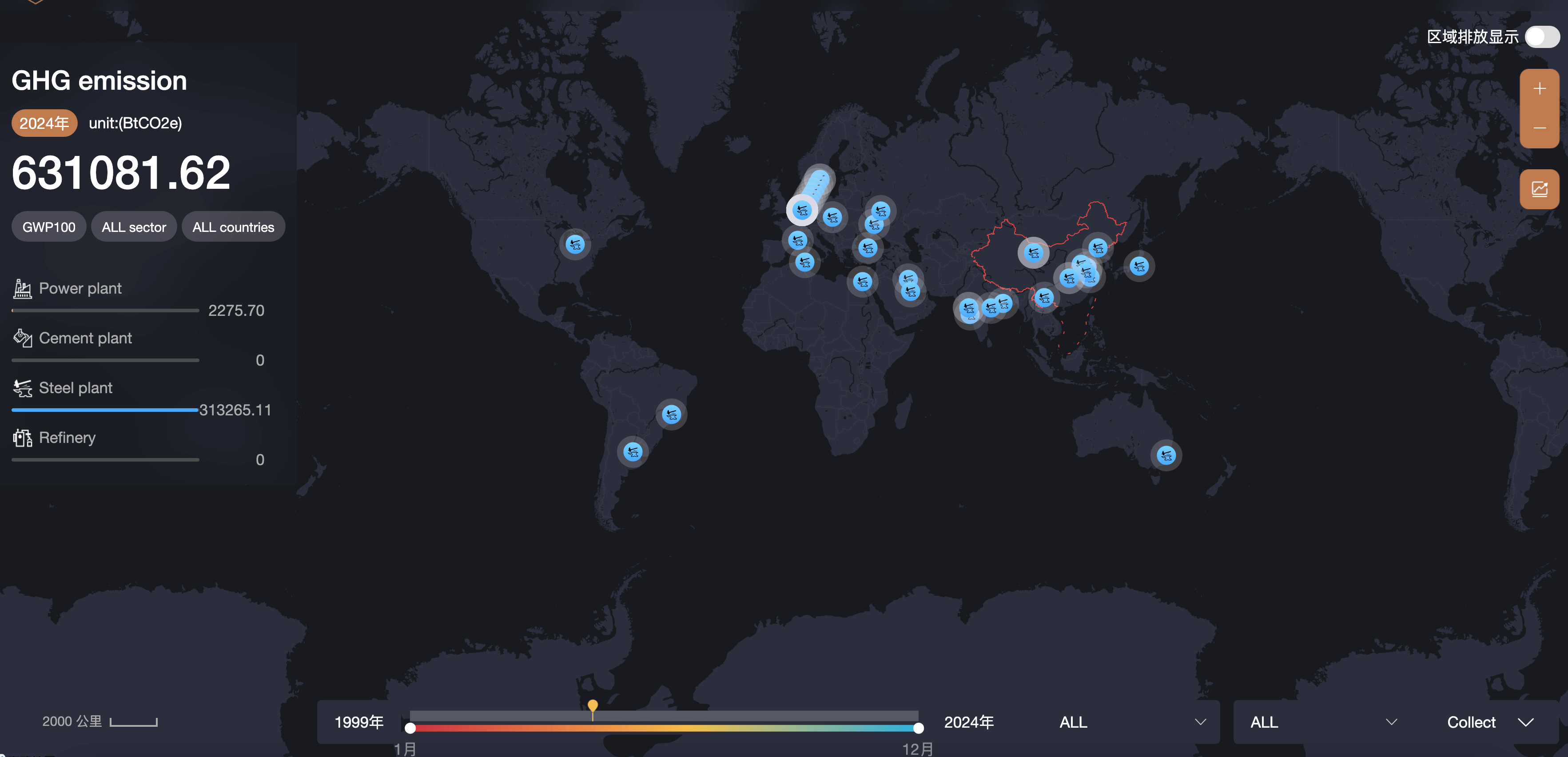Select the steel plant marker in Japan
The image size is (1568, 757).
coord(1139,266)
